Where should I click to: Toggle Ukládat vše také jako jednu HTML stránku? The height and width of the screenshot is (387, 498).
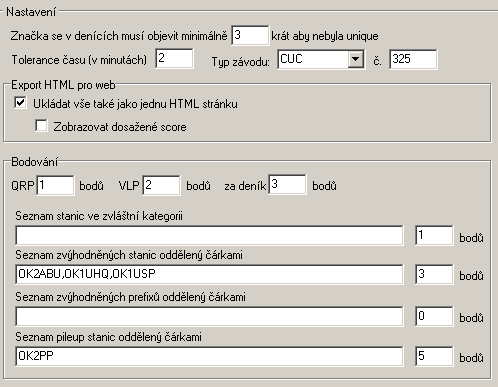pos(20,103)
